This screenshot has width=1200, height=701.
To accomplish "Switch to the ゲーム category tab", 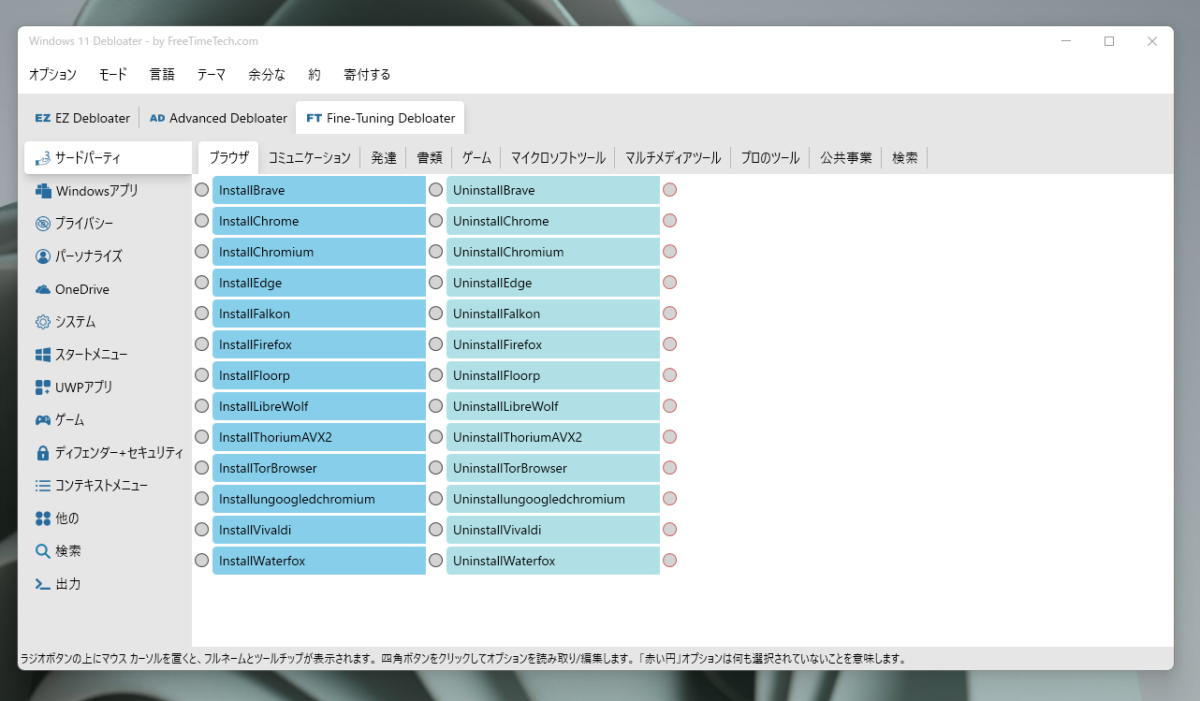I will 477,158.
